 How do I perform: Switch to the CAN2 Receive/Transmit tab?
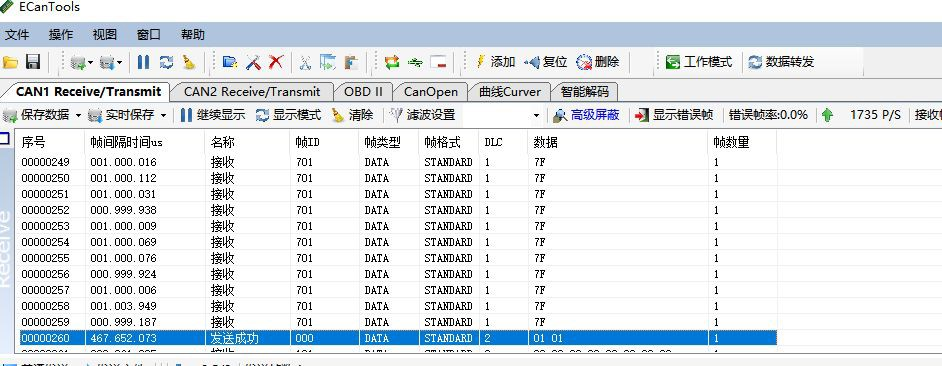pos(252,91)
